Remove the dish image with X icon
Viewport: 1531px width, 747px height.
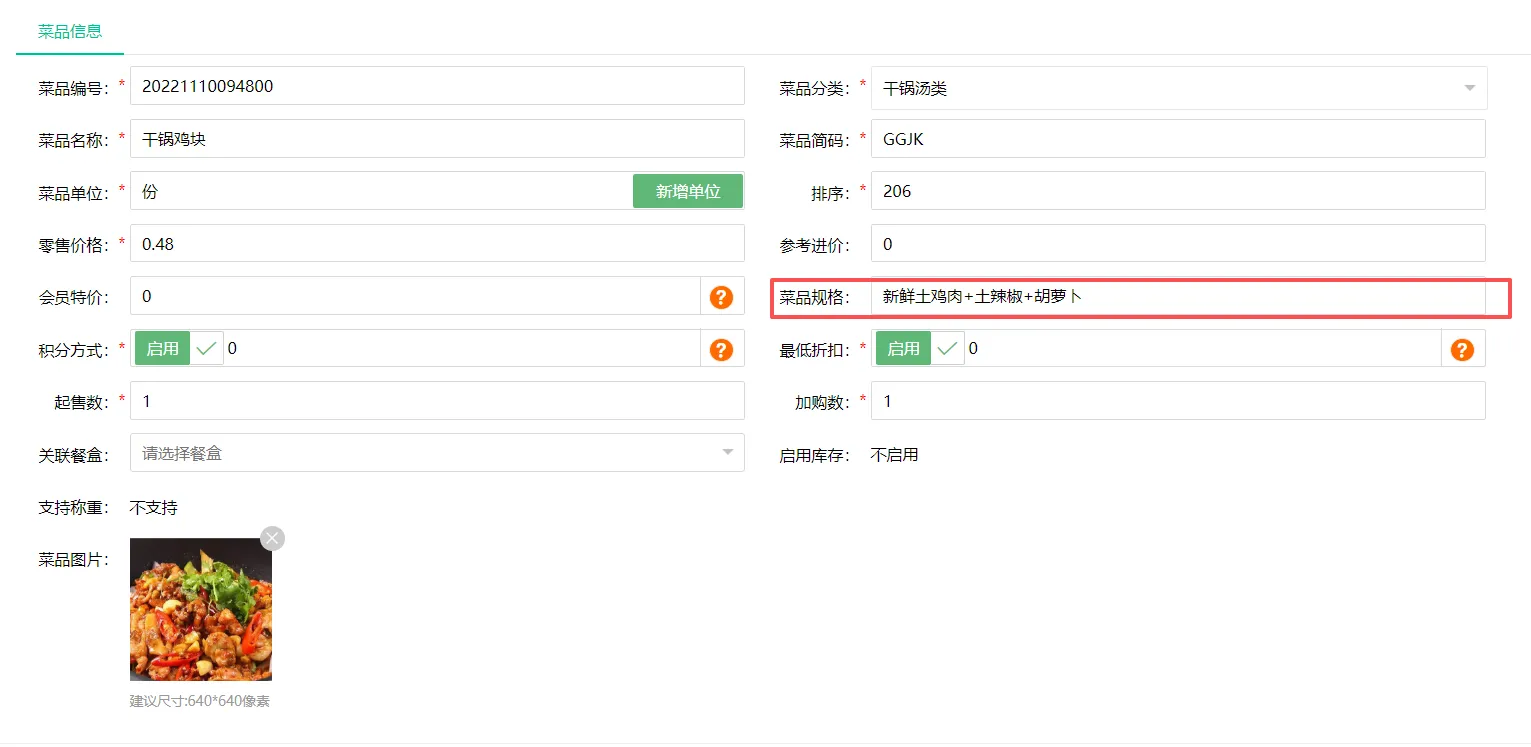click(272, 538)
